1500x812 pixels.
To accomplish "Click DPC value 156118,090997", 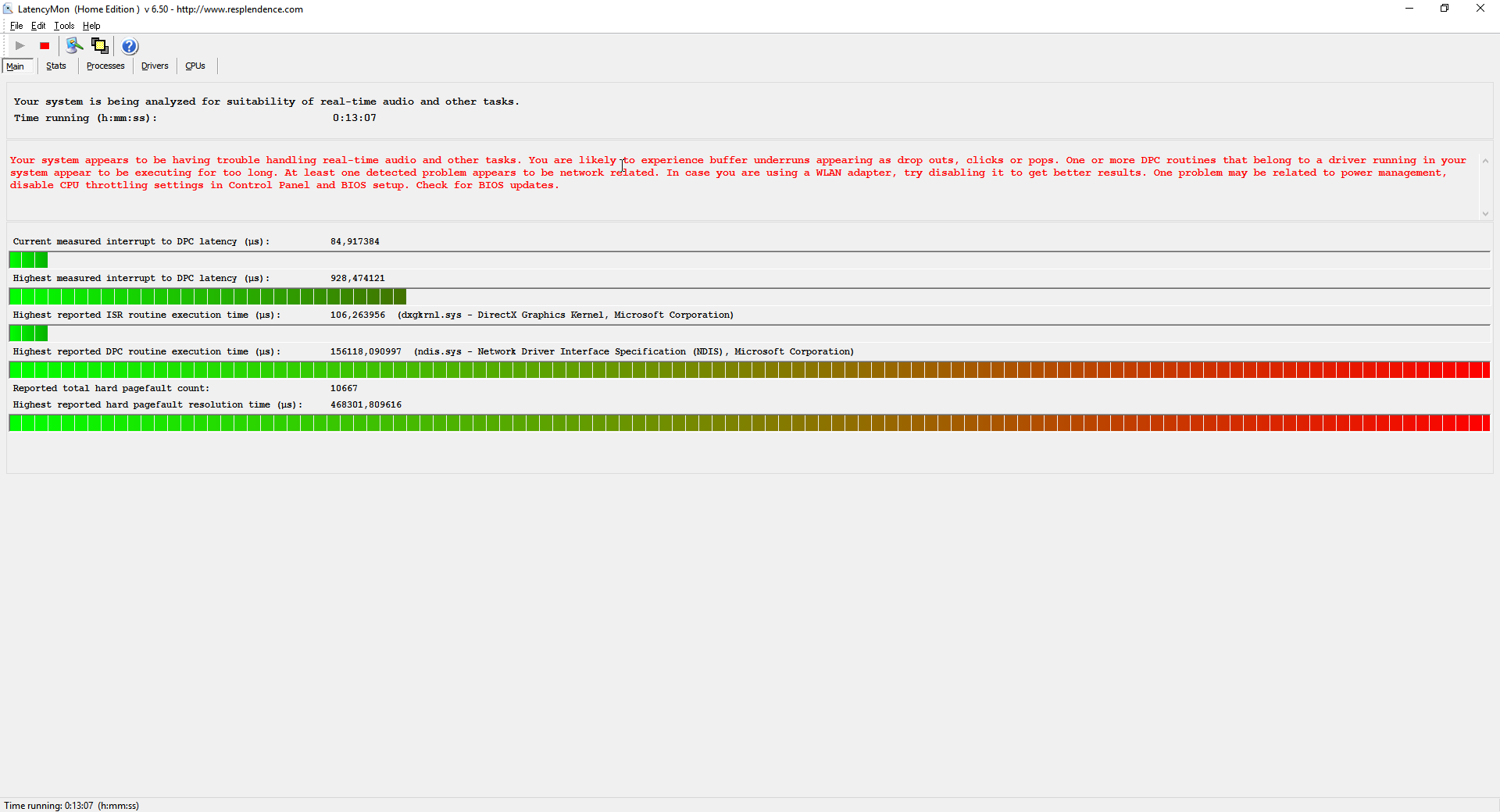I will (366, 352).
